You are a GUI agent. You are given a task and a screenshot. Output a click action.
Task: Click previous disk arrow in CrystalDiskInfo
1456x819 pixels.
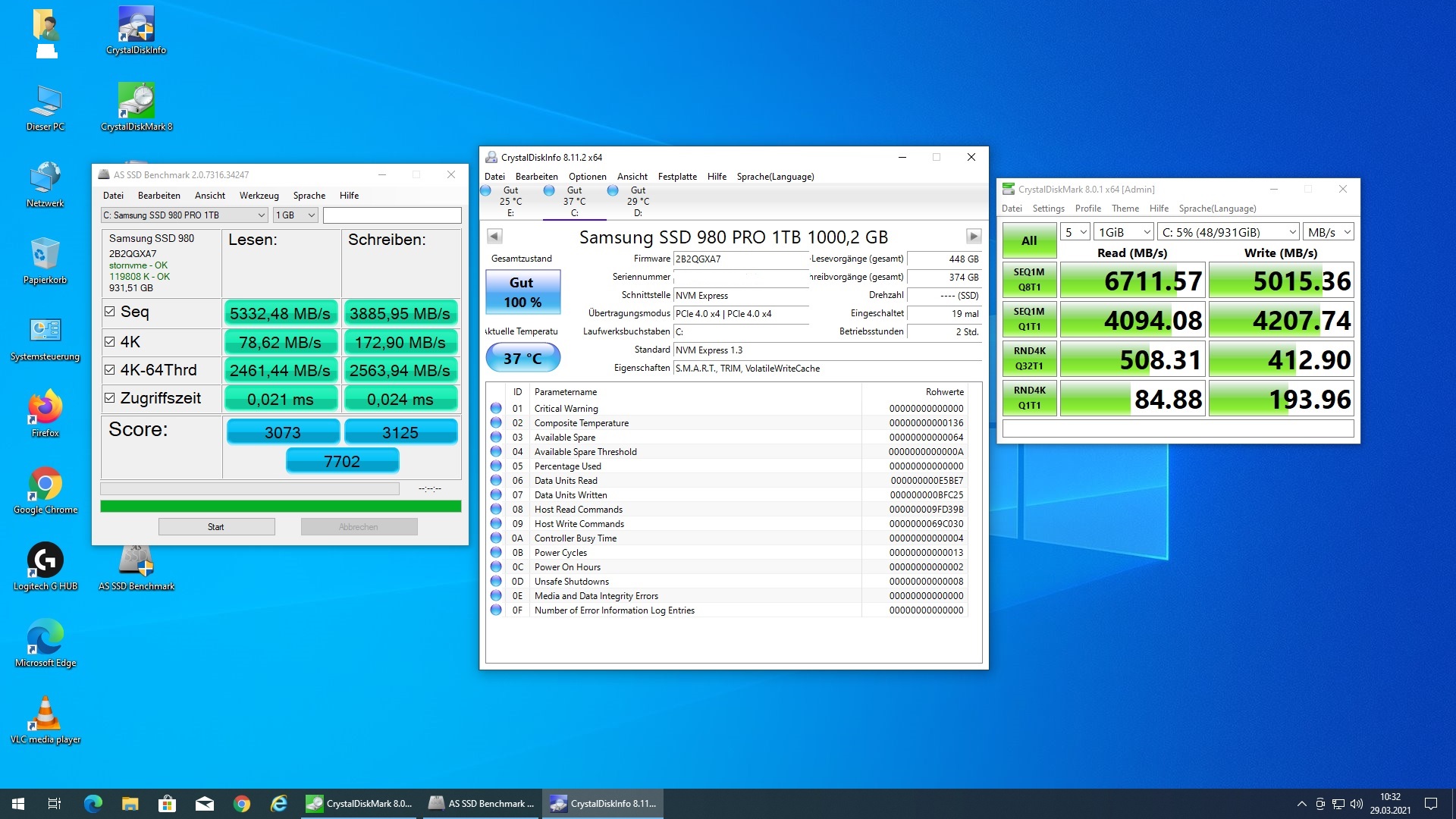[x=494, y=236]
